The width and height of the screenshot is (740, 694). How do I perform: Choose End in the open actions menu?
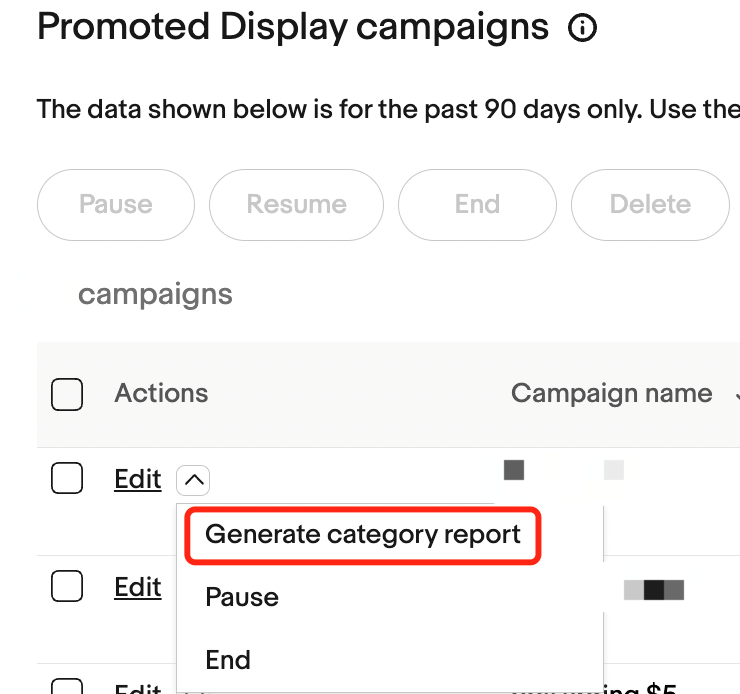pyautogui.click(x=228, y=660)
